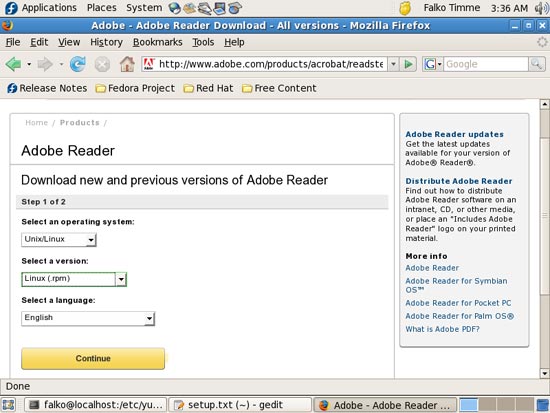550x413 pixels.
Task: Switch to falko@localhost terminal in taskbar
Action: tap(95, 405)
